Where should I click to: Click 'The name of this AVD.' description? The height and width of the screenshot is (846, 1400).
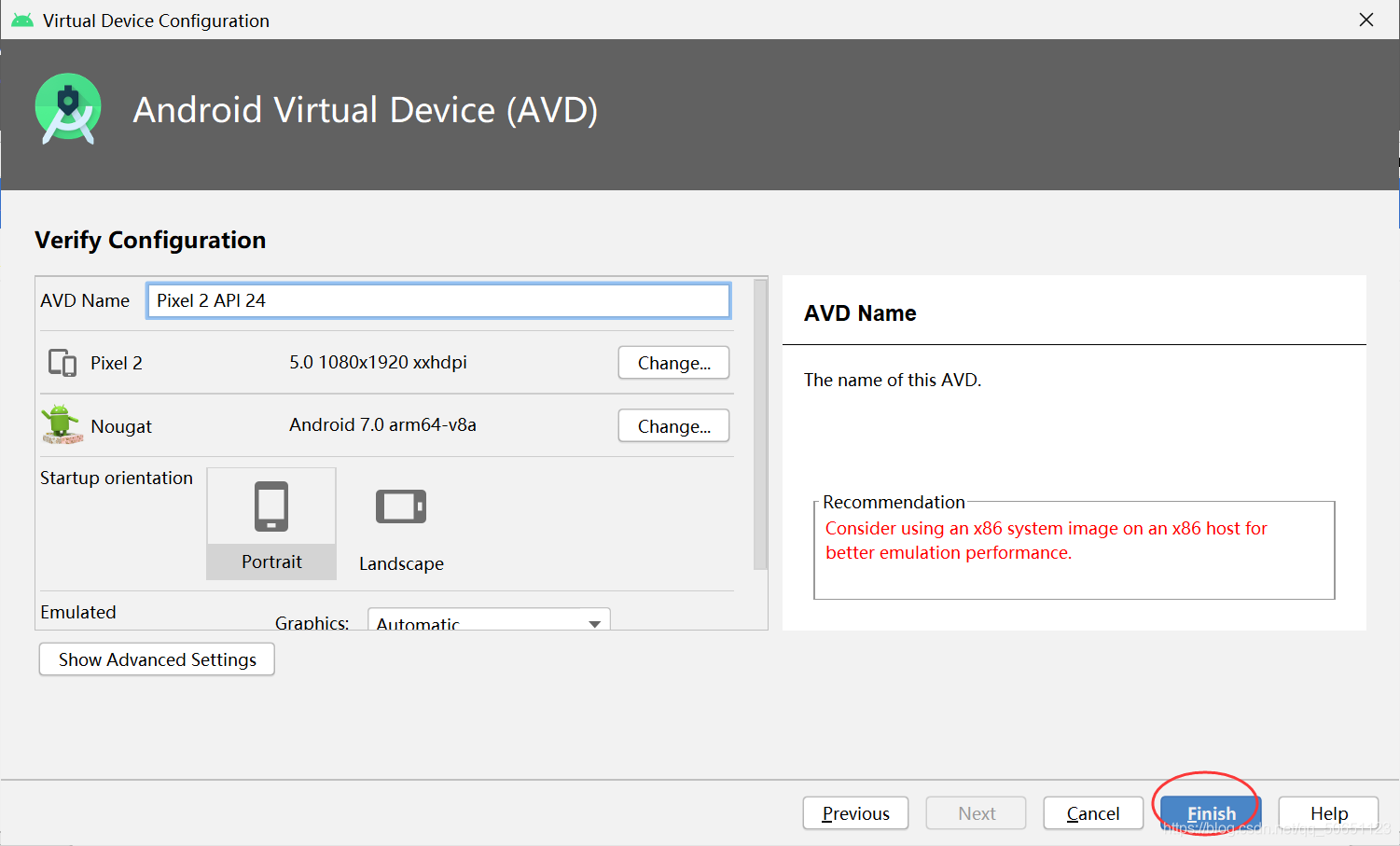coord(893,380)
